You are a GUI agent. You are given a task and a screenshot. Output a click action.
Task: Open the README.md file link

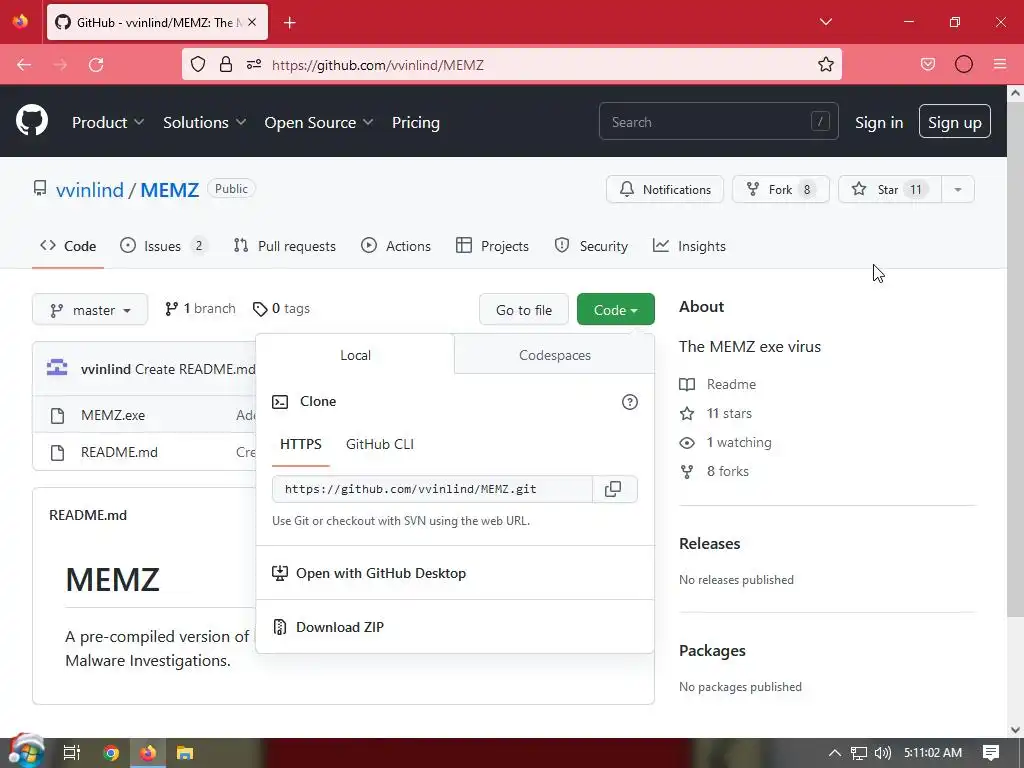(x=120, y=452)
